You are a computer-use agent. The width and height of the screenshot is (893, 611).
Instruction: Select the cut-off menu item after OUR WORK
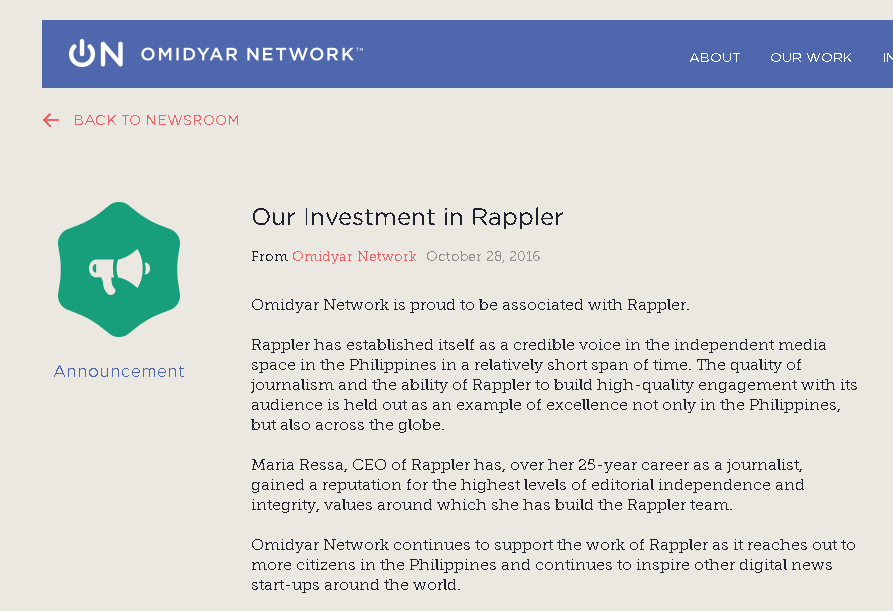coord(888,58)
